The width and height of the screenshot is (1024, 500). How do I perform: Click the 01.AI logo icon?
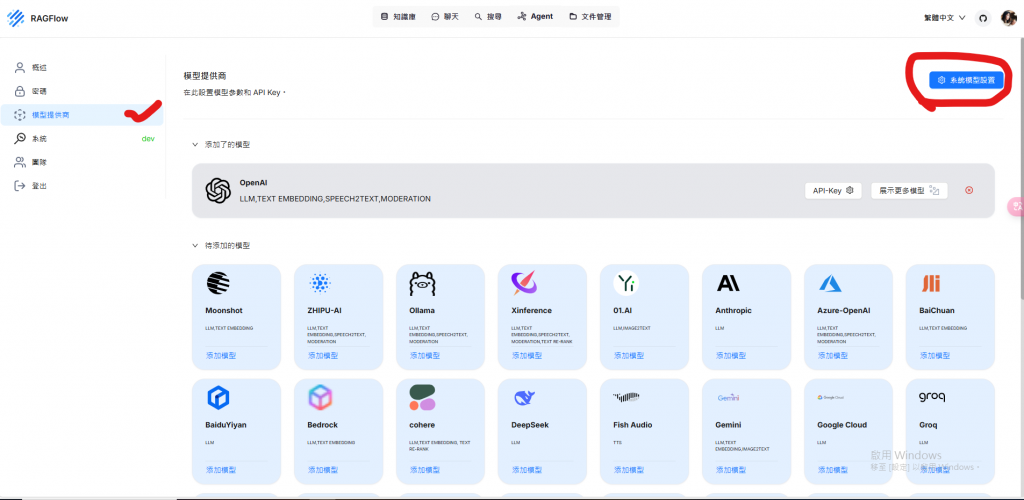pyautogui.click(x=626, y=283)
